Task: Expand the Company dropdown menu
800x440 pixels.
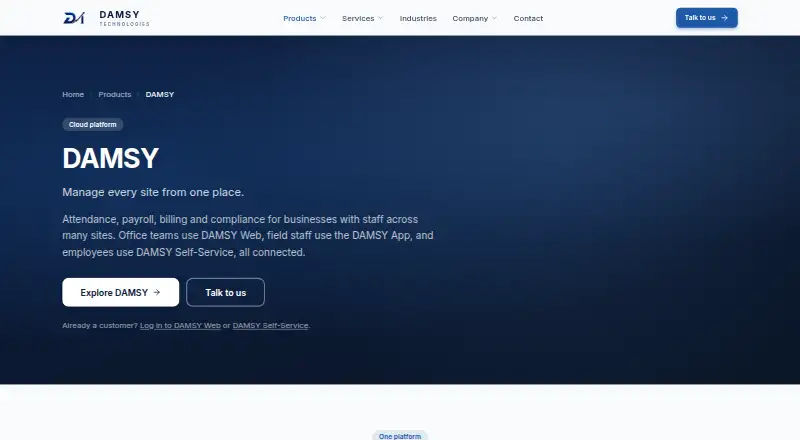Action: (x=474, y=18)
